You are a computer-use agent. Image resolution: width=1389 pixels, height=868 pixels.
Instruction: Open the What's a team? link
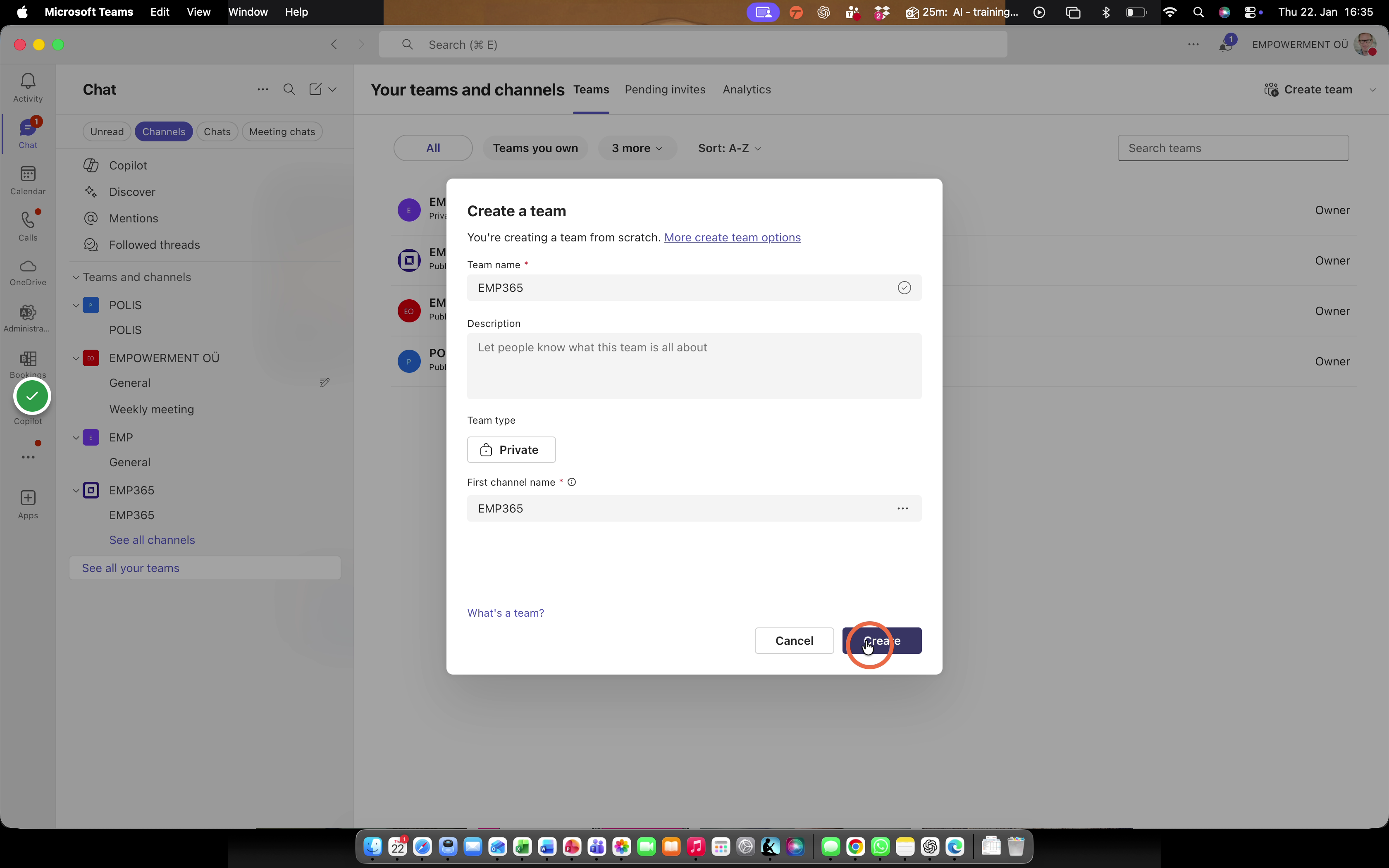tap(505, 613)
